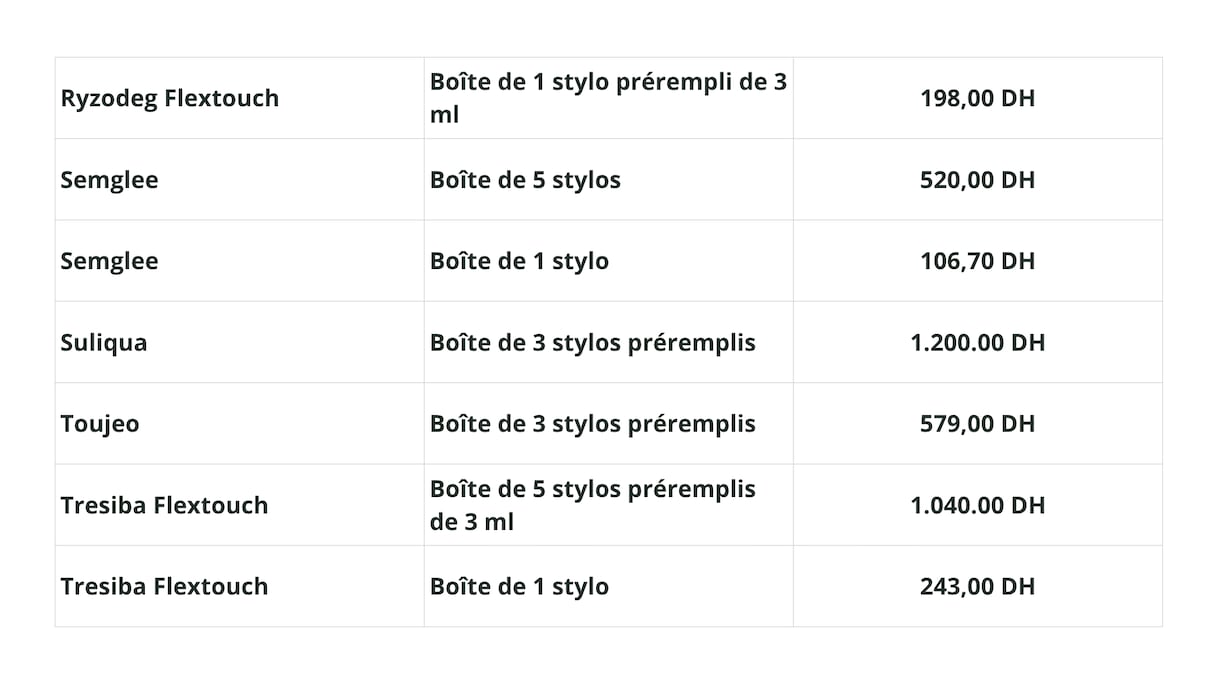Click the 1.200.00 DH price cell
Viewport: 1216px width, 684px height.
point(977,342)
